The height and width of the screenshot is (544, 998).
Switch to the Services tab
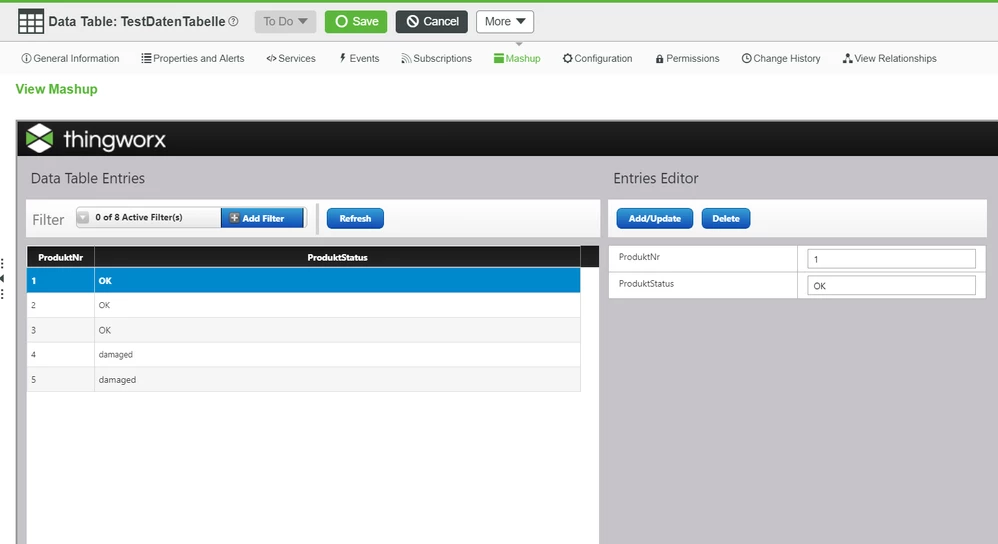[x=291, y=59]
